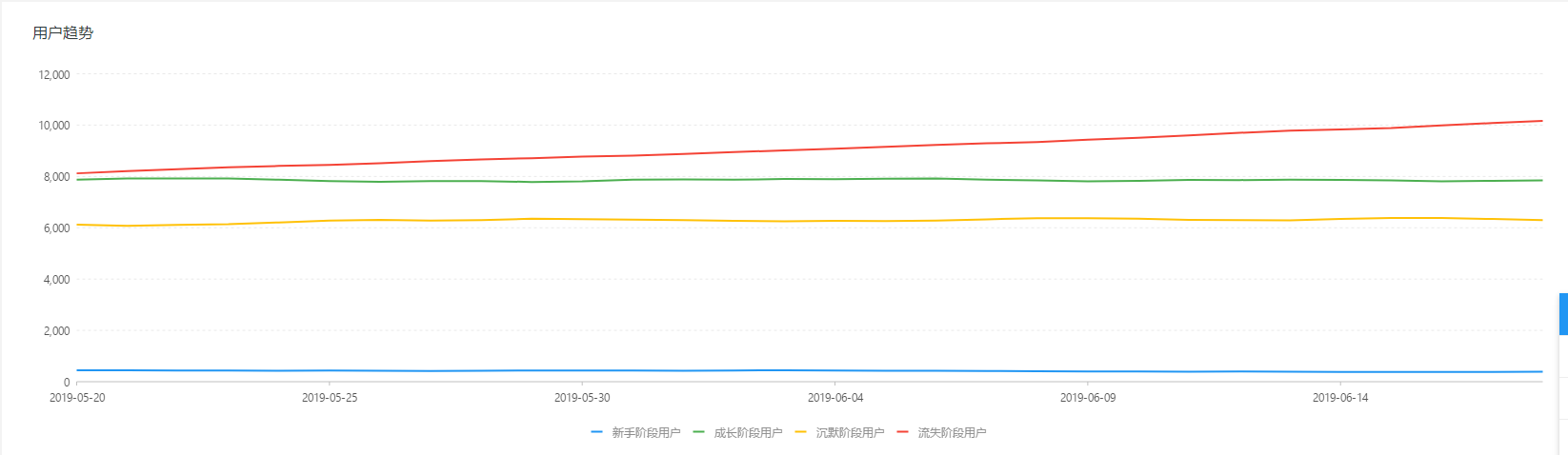Click the green legend line marker
1568x455 pixels.
tap(698, 432)
